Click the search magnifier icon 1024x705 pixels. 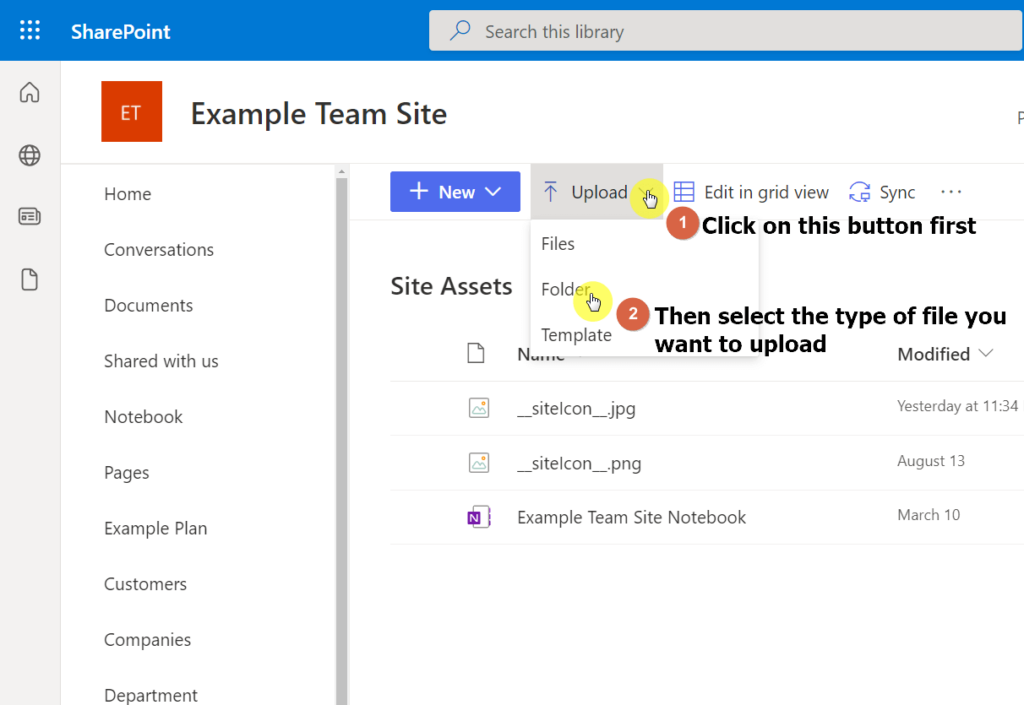click(460, 30)
